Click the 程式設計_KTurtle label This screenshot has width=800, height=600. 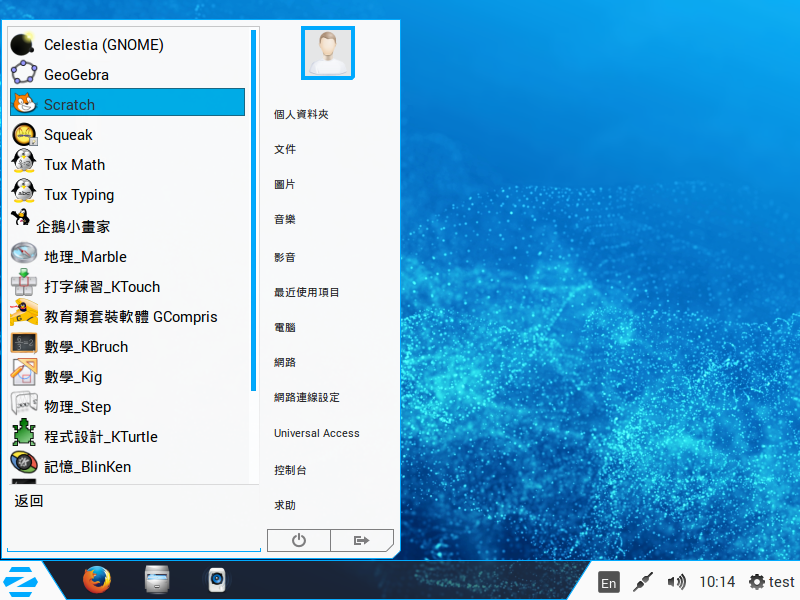click(101, 437)
